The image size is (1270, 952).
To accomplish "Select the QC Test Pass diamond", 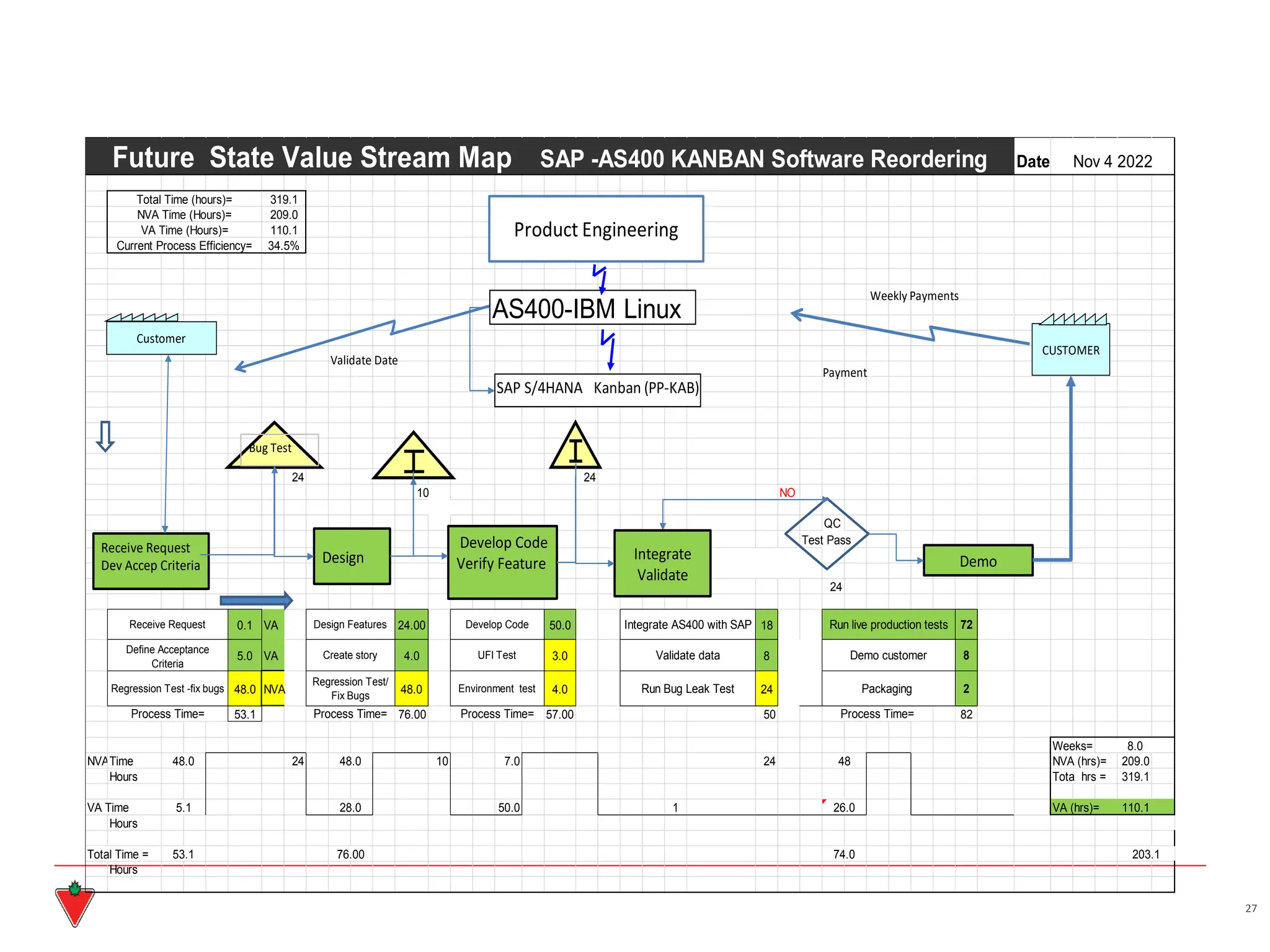I will click(827, 533).
